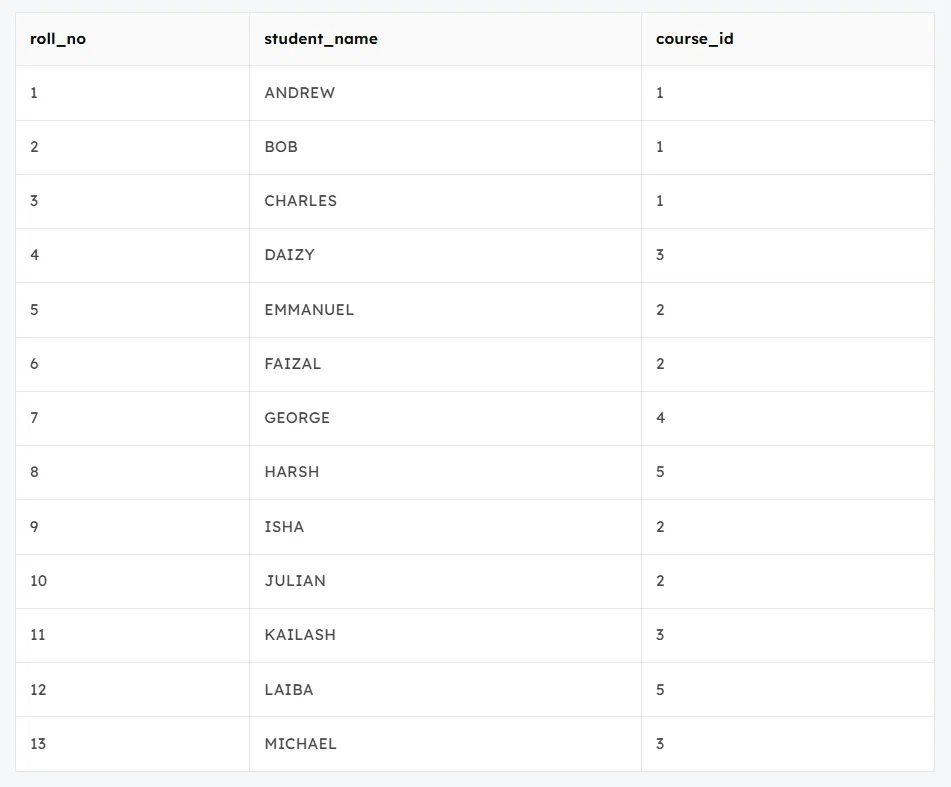Select the KAILASH name cell
The width and height of the screenshot is (951, 787).
(300, 635)
